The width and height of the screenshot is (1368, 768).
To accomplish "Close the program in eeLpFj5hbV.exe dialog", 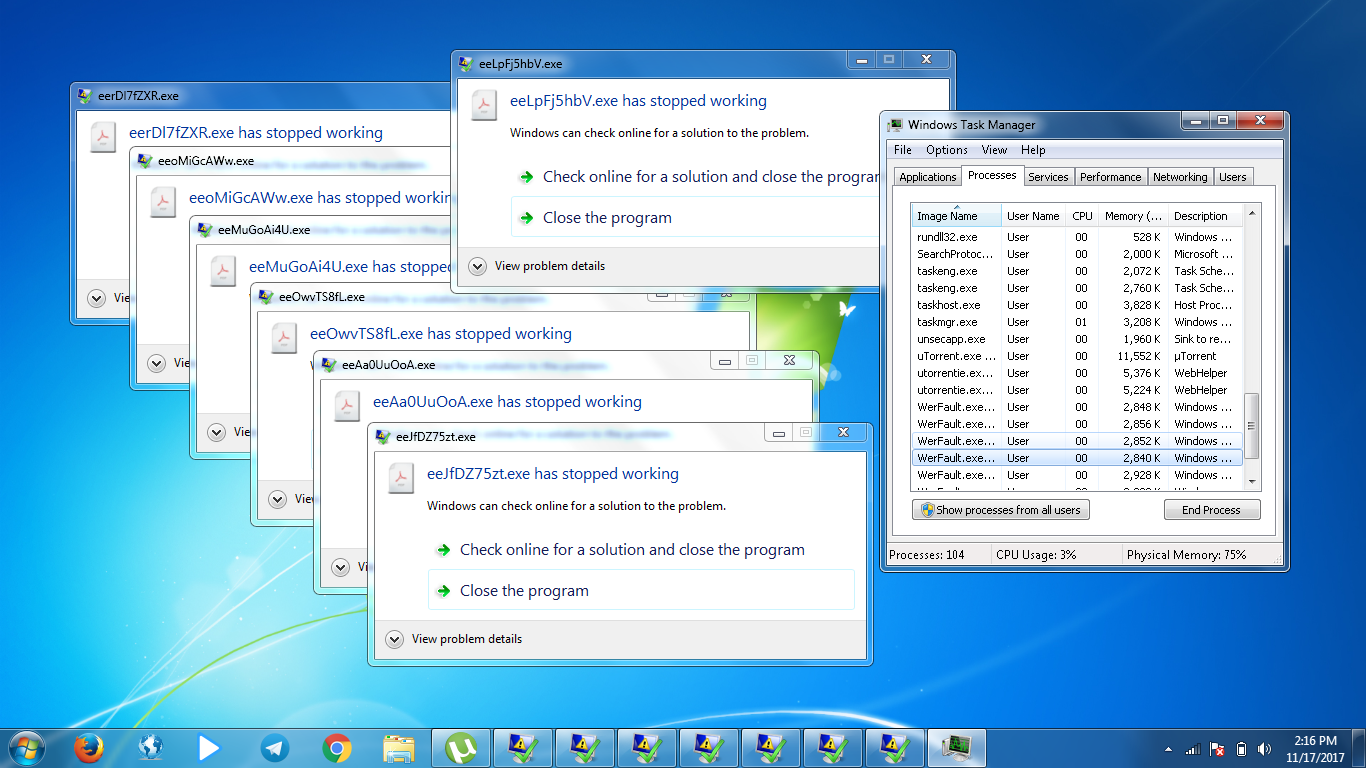I will [696, 218].
